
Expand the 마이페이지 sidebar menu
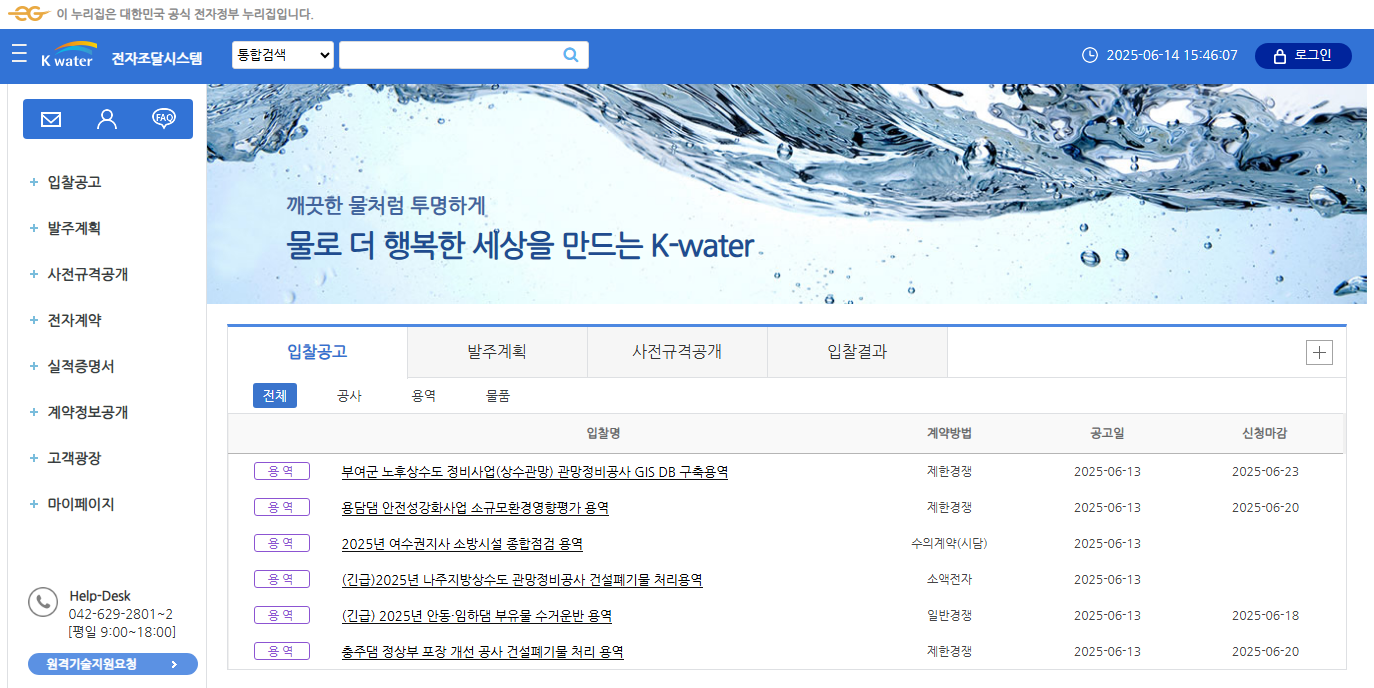coord(72,504)
